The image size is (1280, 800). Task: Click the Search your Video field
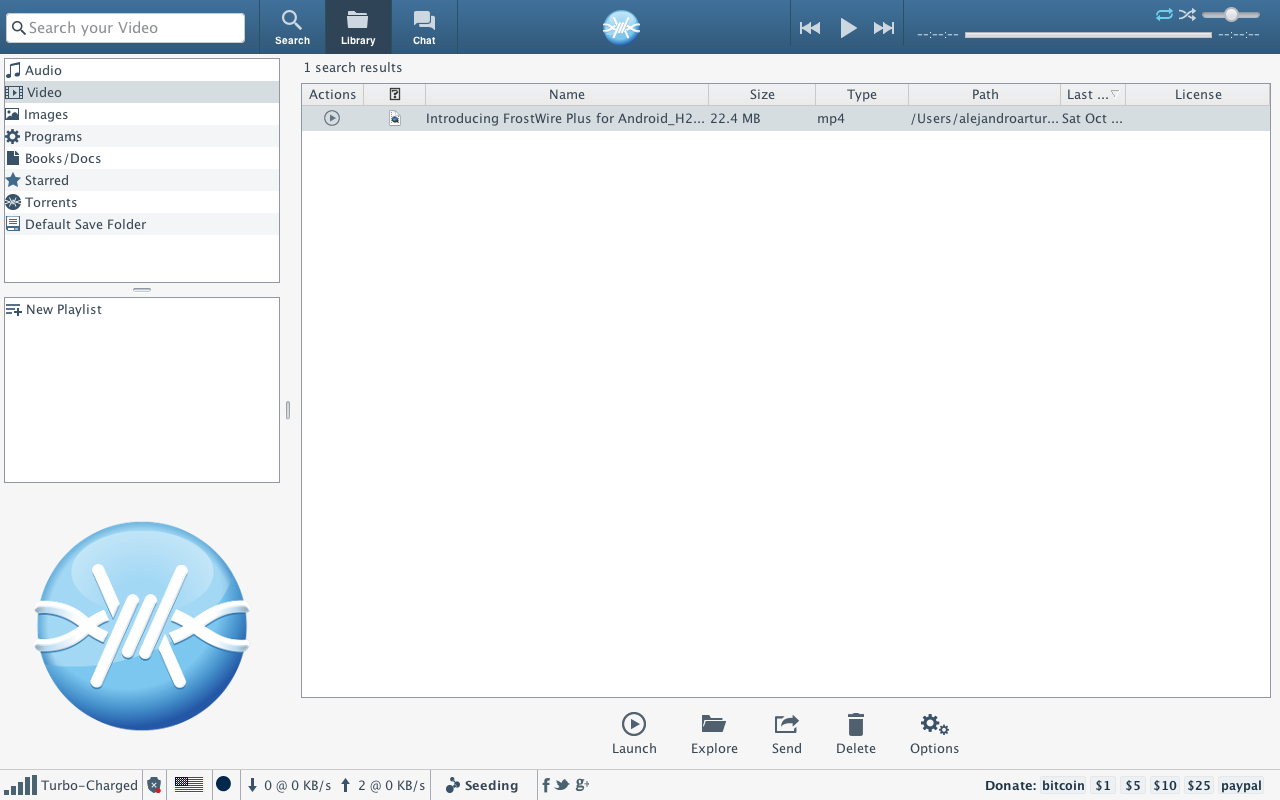coord(126,28)
